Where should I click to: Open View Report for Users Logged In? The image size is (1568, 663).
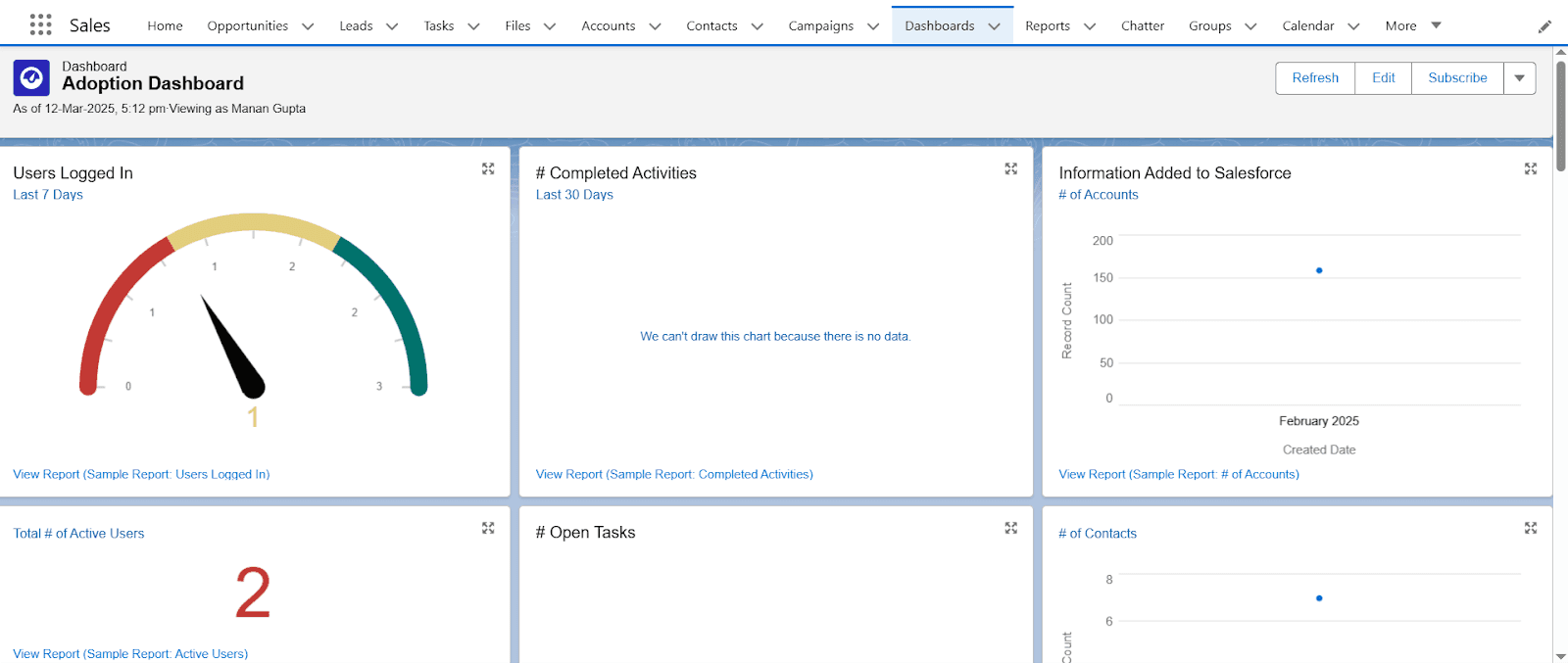[141, 474]
